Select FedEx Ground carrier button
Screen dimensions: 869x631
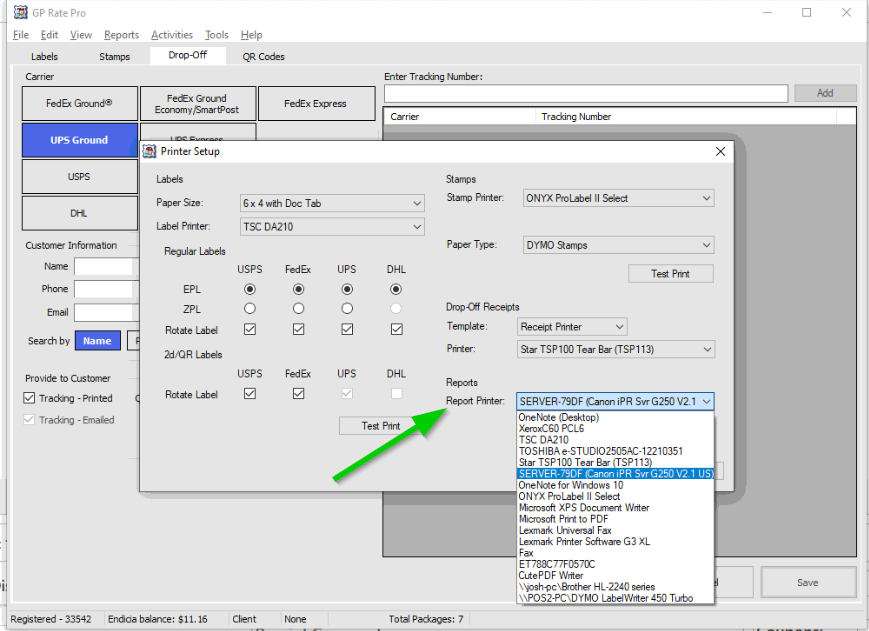(x=79, y=103)
